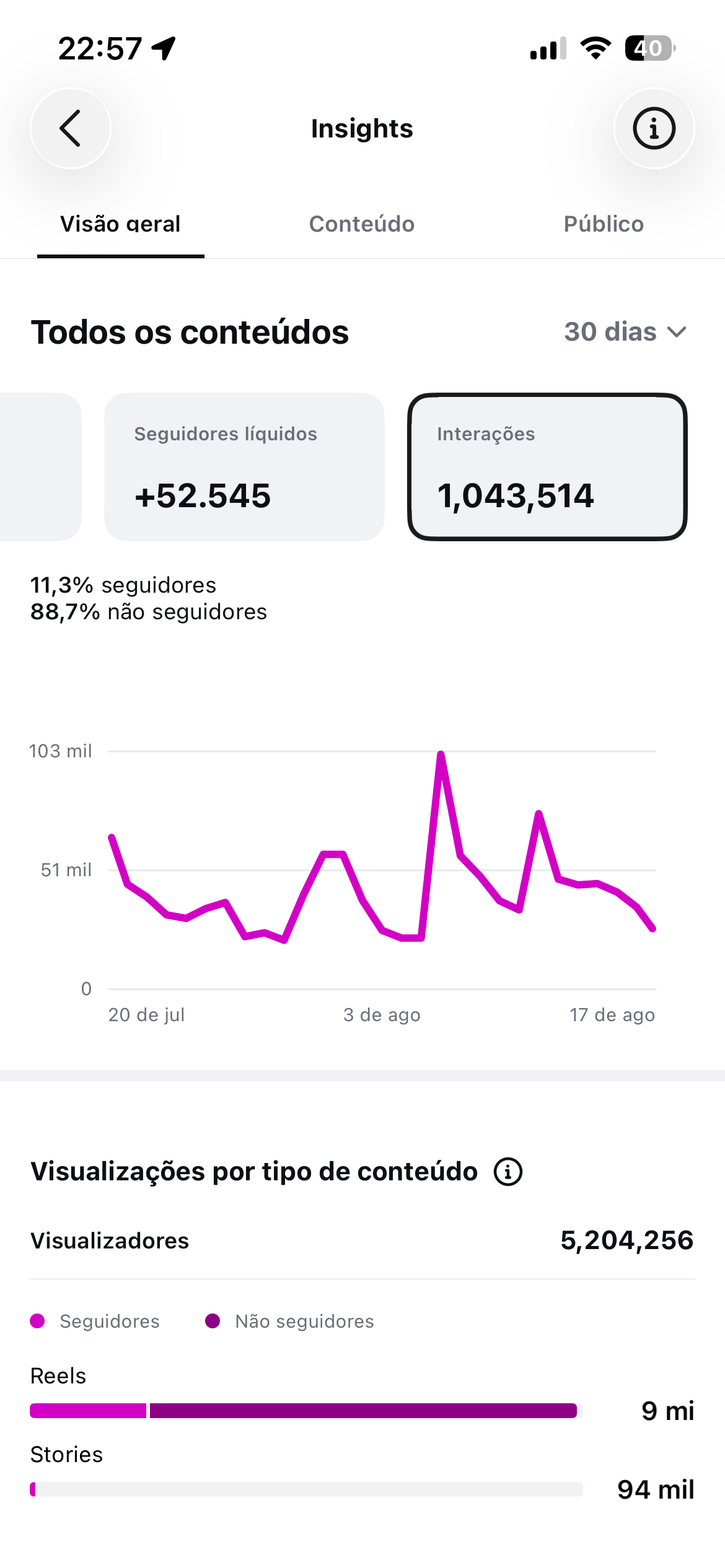This screenshot has height=1568, width=725.
Task: Switch to the Conteúdo tab
Action: point(362,224)
